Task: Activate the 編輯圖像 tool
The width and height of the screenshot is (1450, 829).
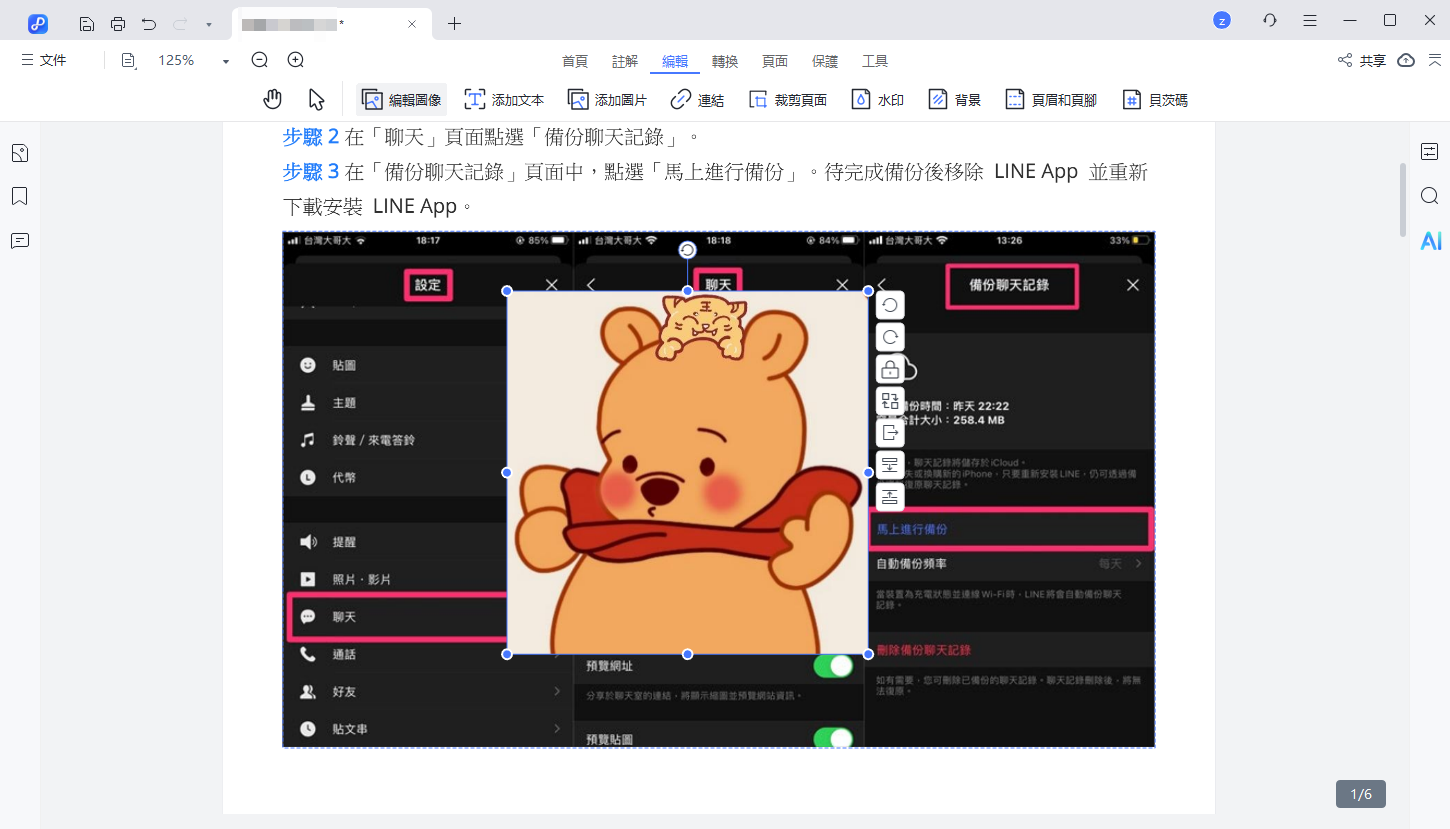Action: point(401,100)
